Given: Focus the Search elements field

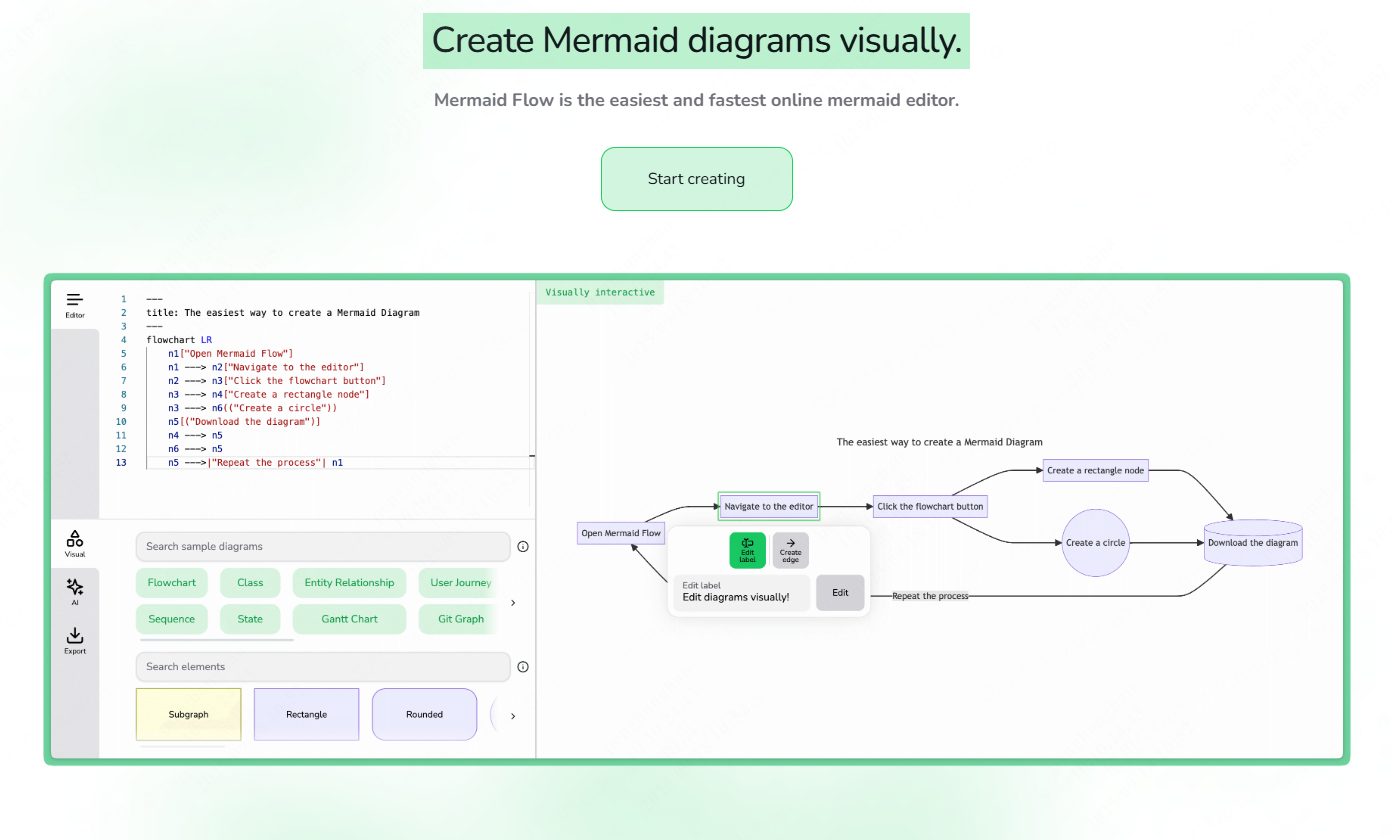Looking at the screenshot, I should (x=323, y=667).
